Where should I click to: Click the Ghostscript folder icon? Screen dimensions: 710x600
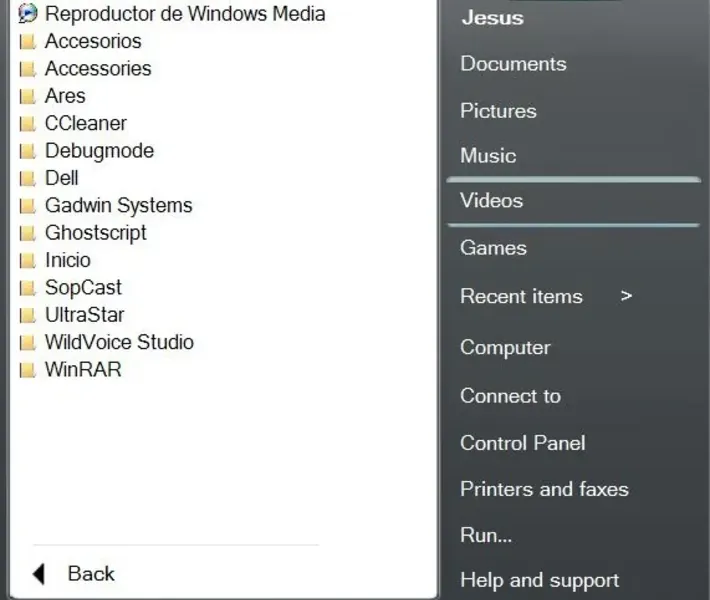click(x=27, y=233)
